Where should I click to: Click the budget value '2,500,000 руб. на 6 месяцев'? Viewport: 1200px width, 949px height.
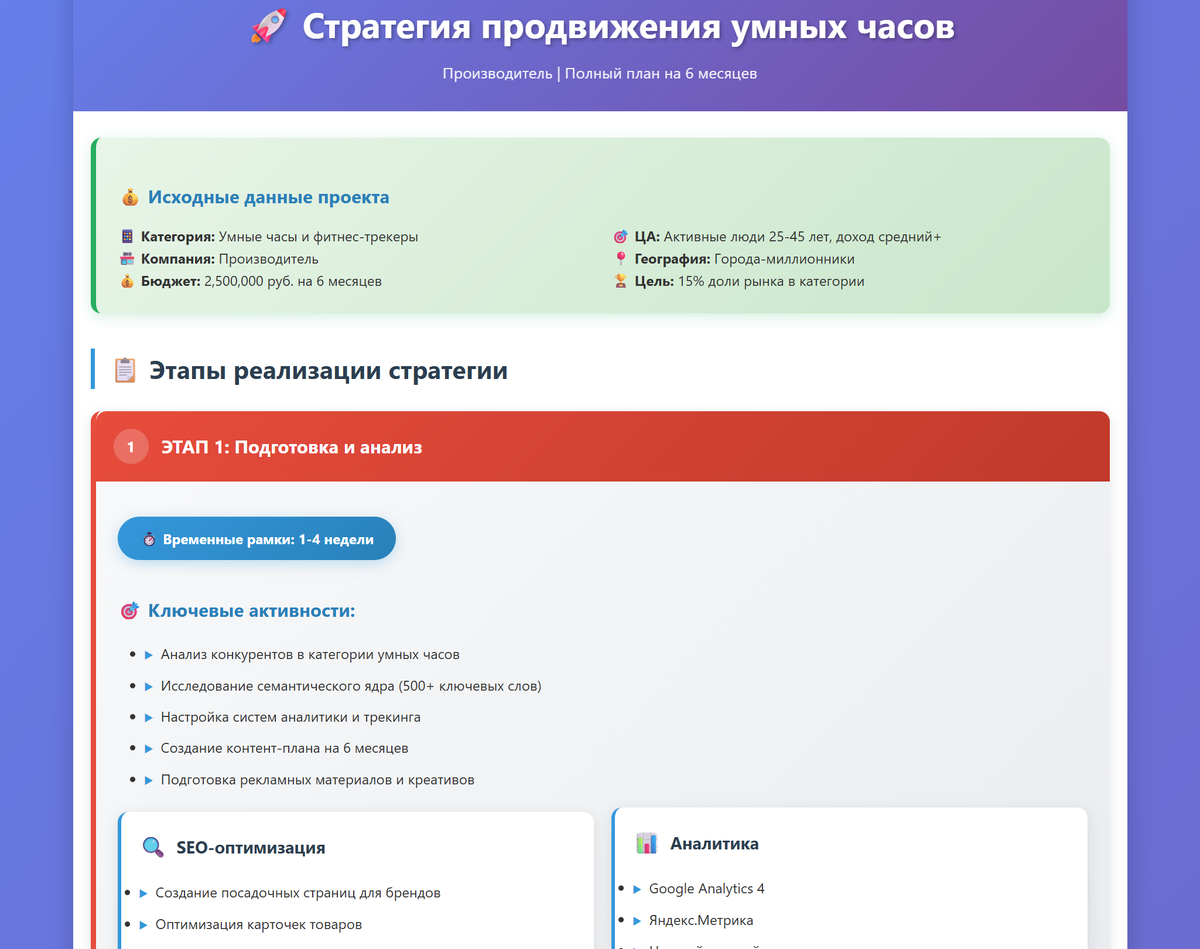(x=293, y=281)
